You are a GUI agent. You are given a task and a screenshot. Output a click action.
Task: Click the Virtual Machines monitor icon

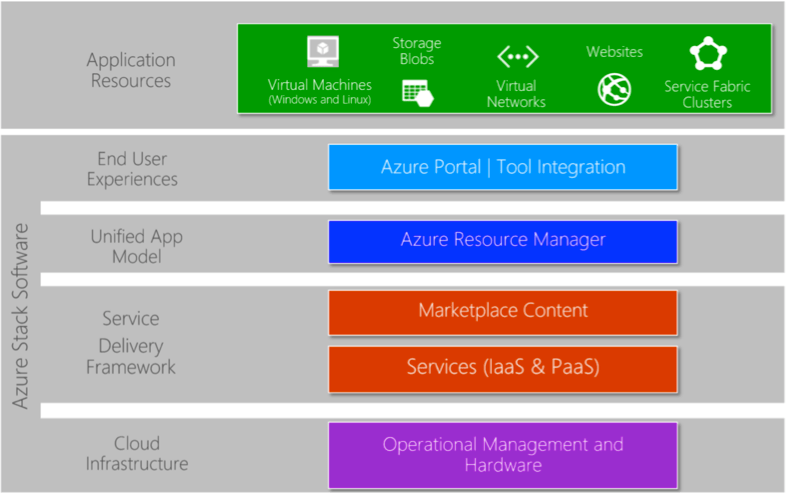point(322,52)
